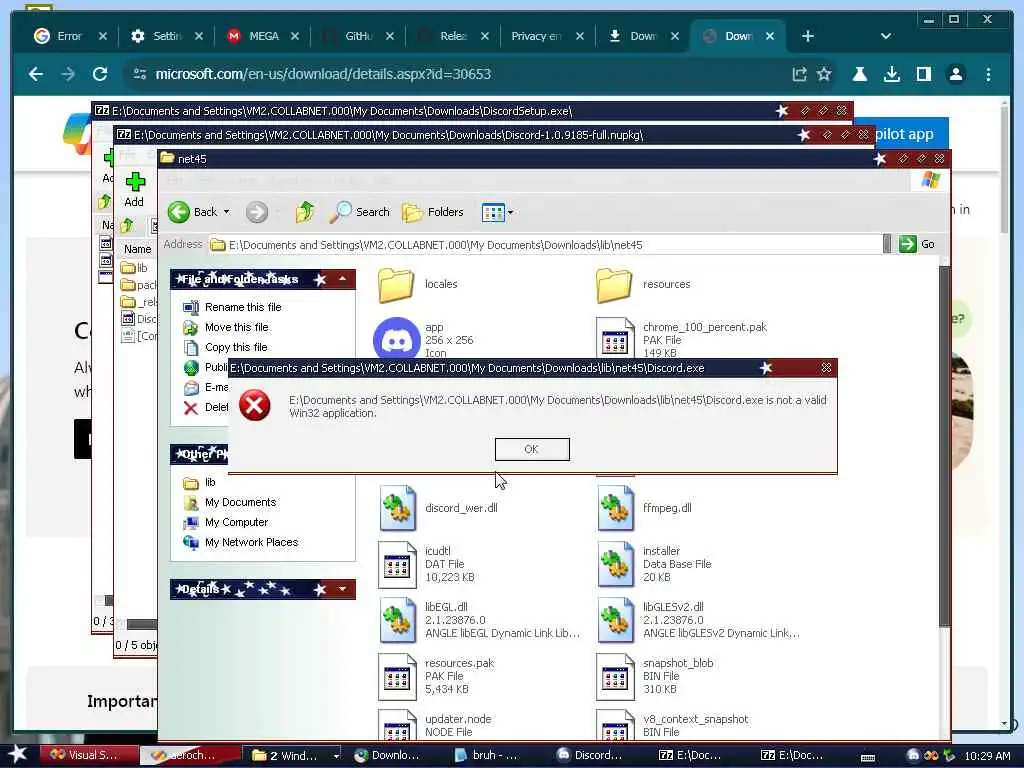
Task: Click the Forward arrow in Explorer toolbar
Action: click(x=257, y=212)
